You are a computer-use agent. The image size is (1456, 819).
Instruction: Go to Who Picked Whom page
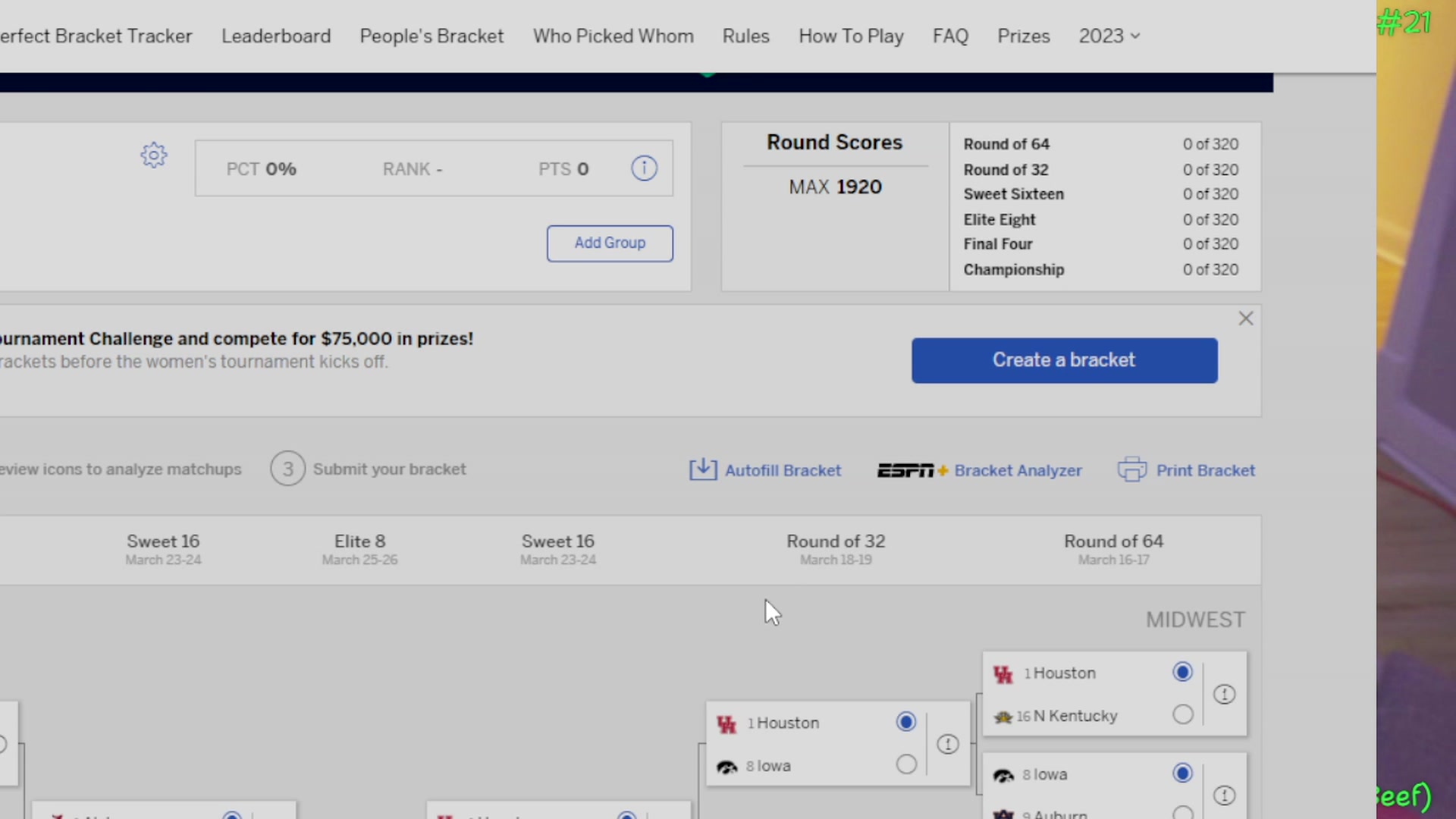(x=613, y=36)
